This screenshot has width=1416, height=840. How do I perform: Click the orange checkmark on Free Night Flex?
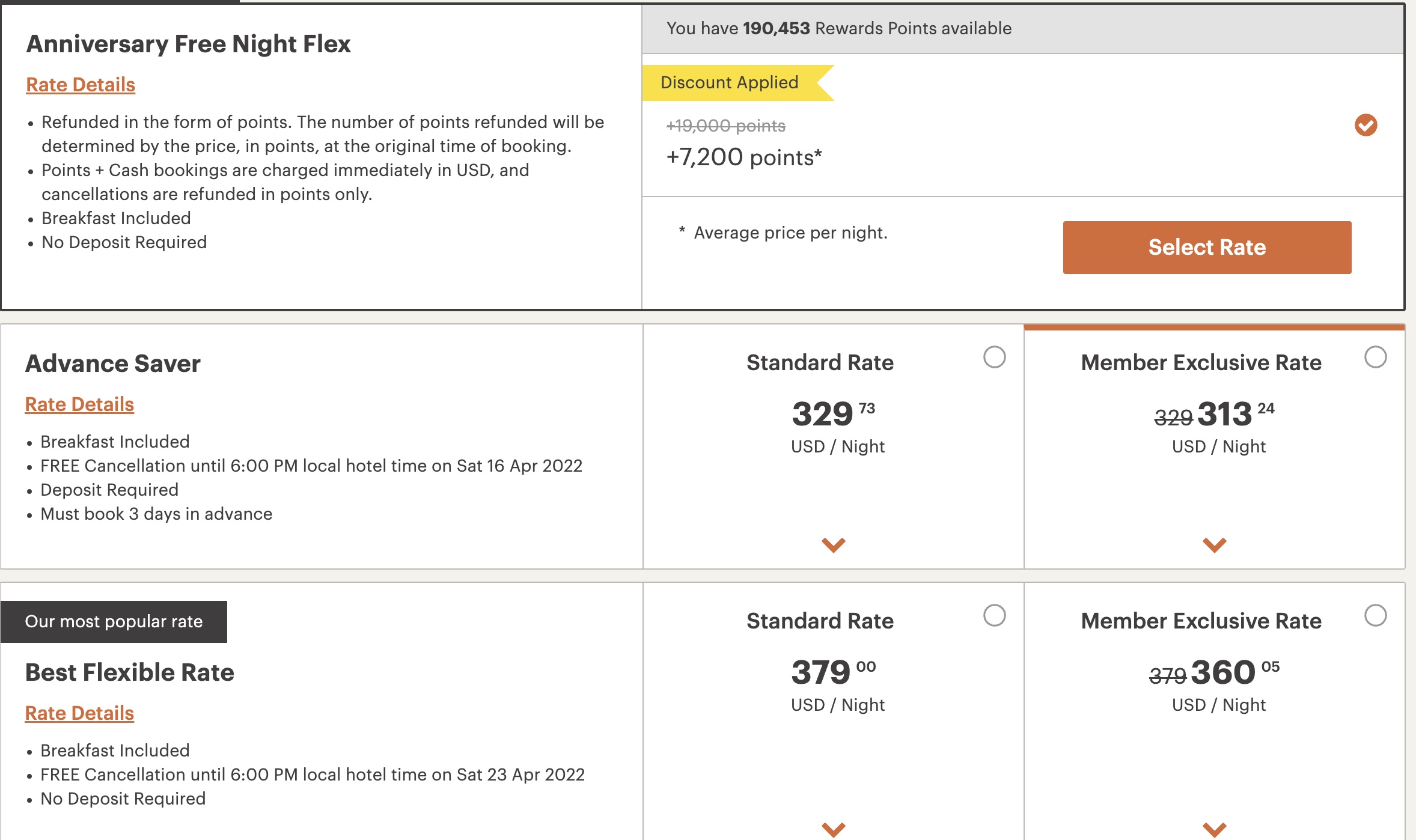[x=1366, y=125]
